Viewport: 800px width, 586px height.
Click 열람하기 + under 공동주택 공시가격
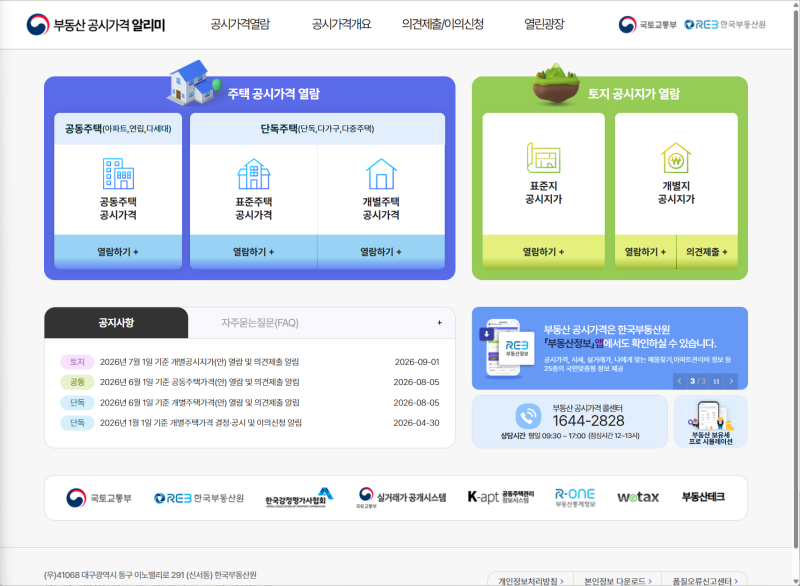[x=118, y=251]
